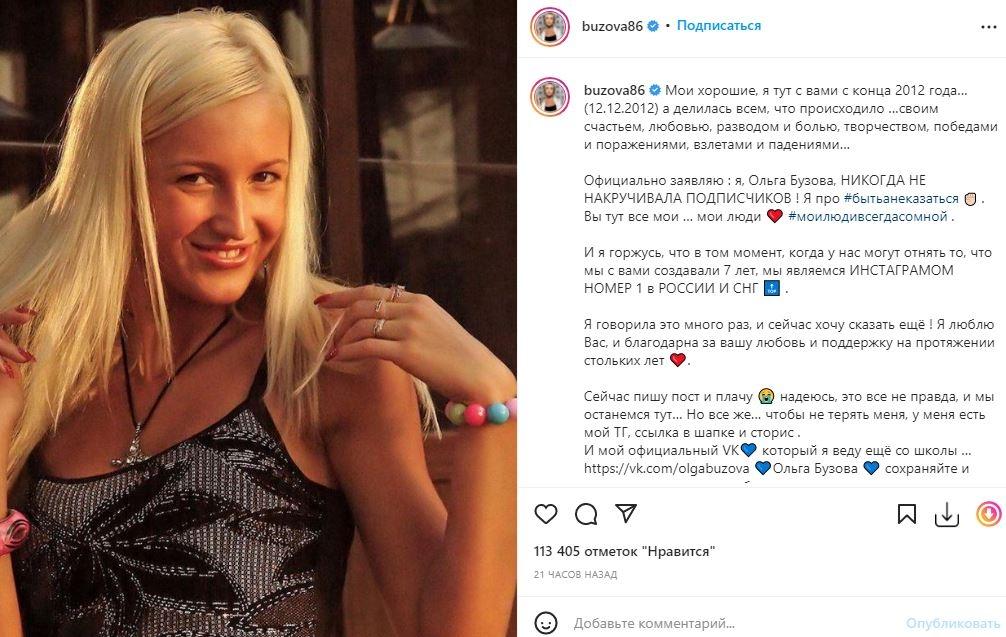
Task: Open buzova86 profile from header username
Action: pos(612,26)
